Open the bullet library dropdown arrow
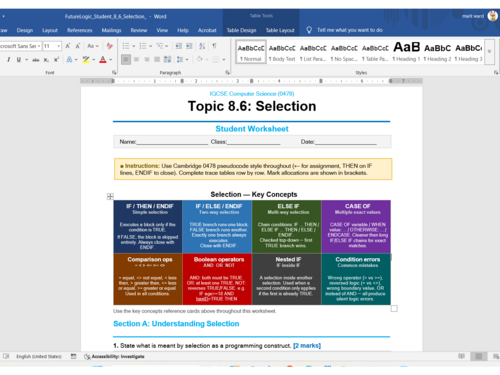This screenshot has width=500, height=375. pos(134,46)
